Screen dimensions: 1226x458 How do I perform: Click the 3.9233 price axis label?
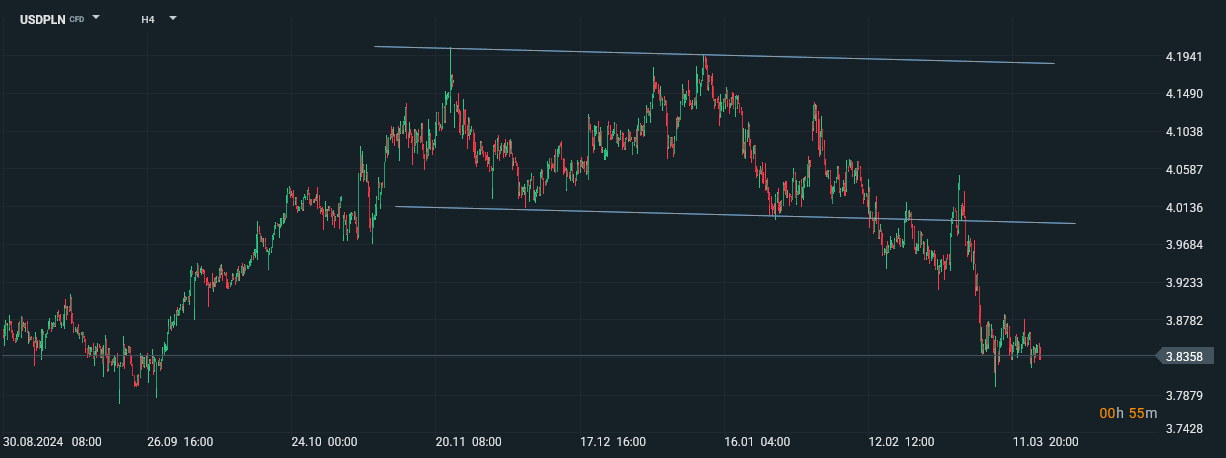pyautogui.click(x=1186, y=283)
